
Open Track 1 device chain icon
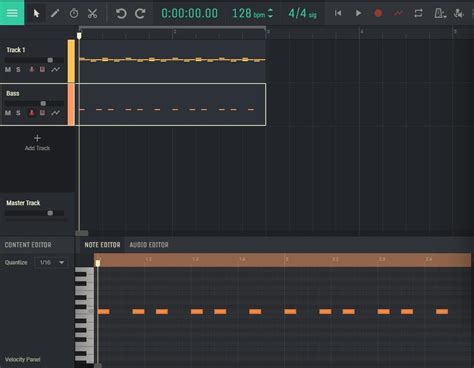[42, 69]
